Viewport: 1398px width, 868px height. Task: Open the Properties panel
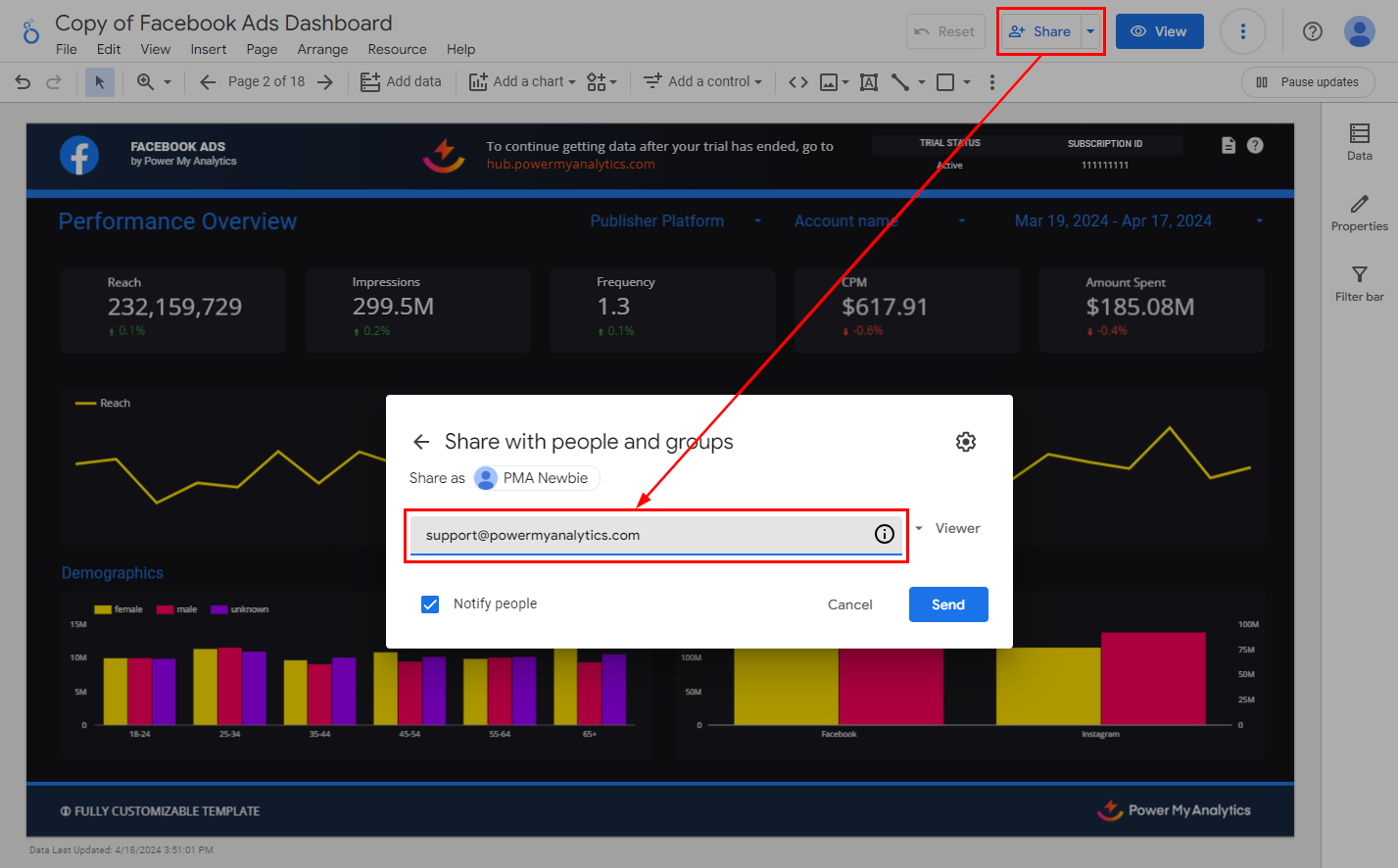pyautogui.click(x=1359, y=213)
